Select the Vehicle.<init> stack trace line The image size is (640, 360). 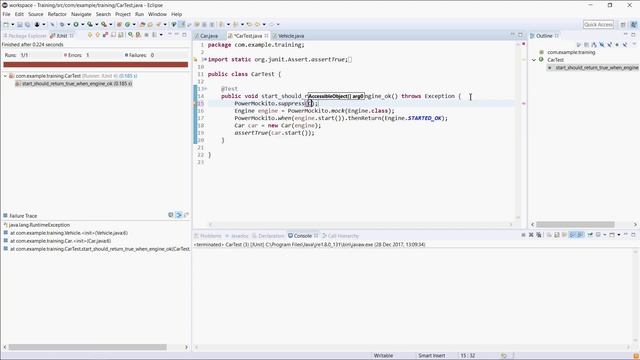(66, 233)
